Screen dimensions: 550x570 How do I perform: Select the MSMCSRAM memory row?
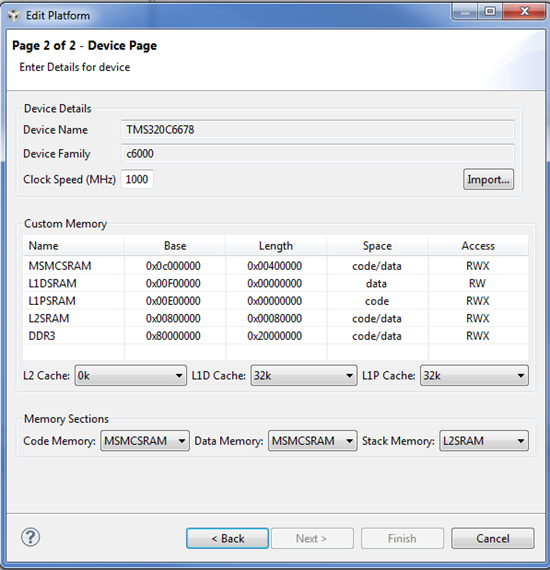pyautogui.click(x=275, y=266)
